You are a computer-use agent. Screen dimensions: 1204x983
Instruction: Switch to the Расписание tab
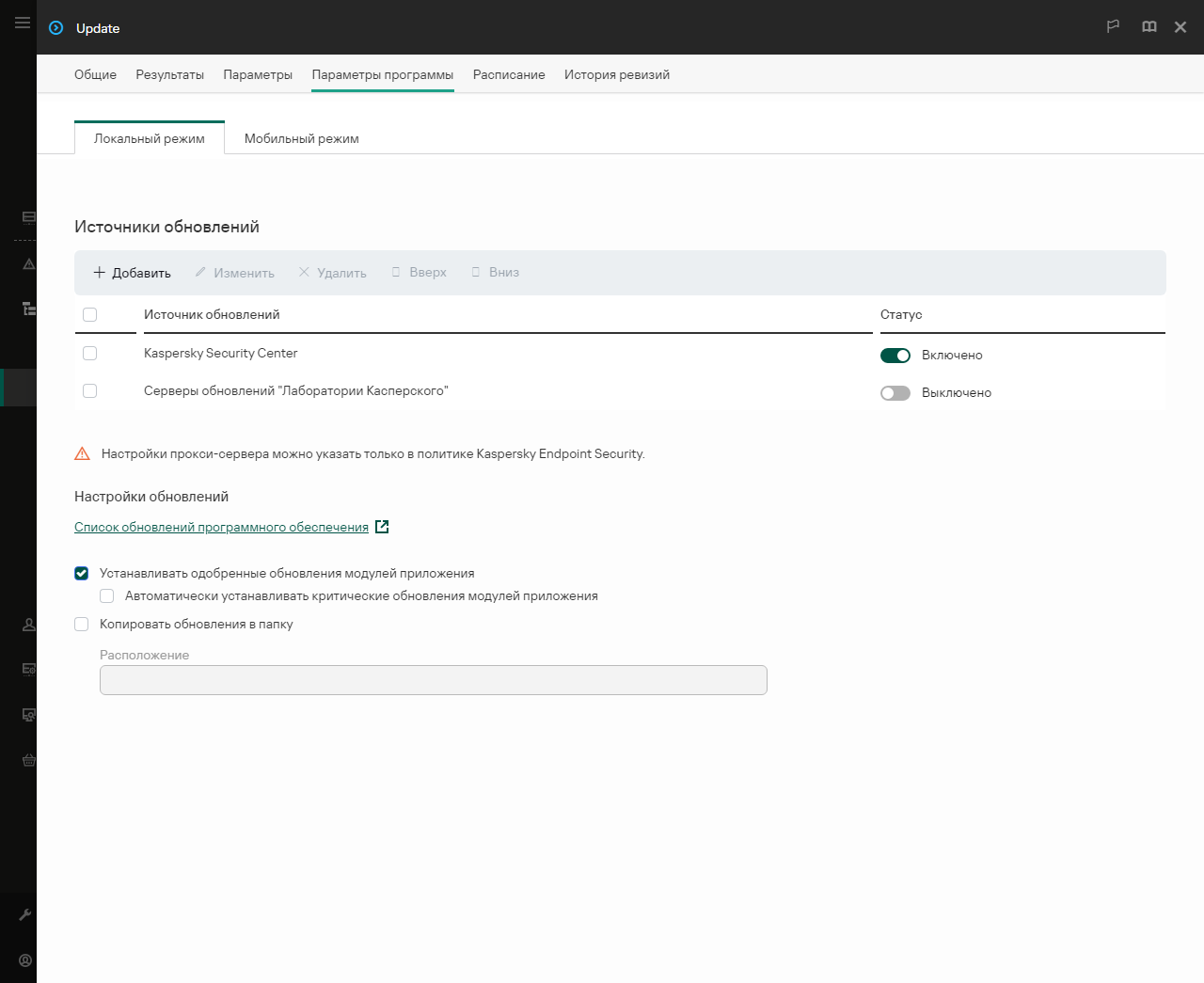508,75
